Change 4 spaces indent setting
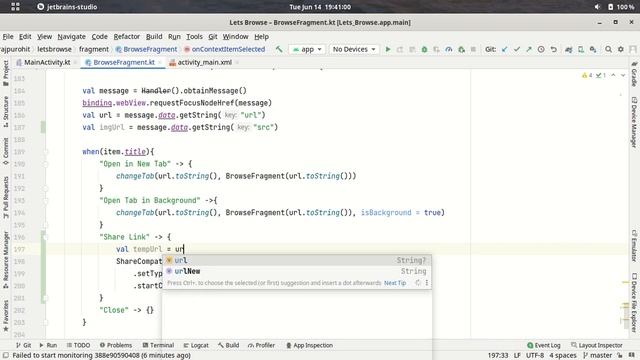This screenshot has width=640, height=360. (x=562, y=356)
